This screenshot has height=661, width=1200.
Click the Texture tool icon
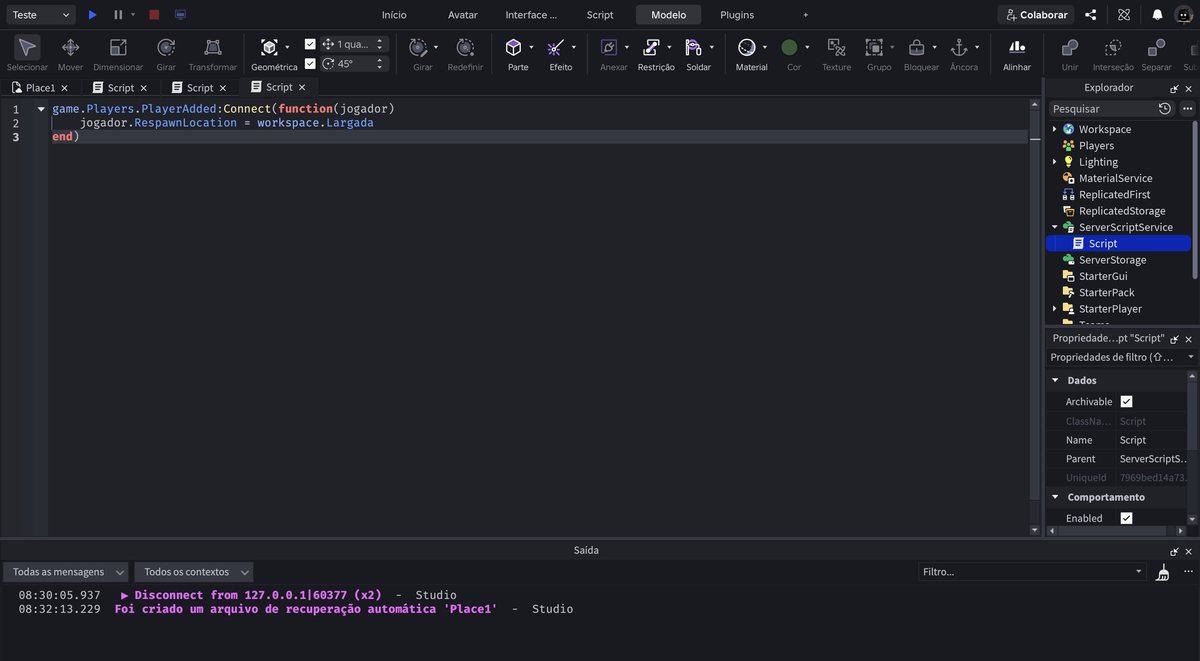point(836,47)
